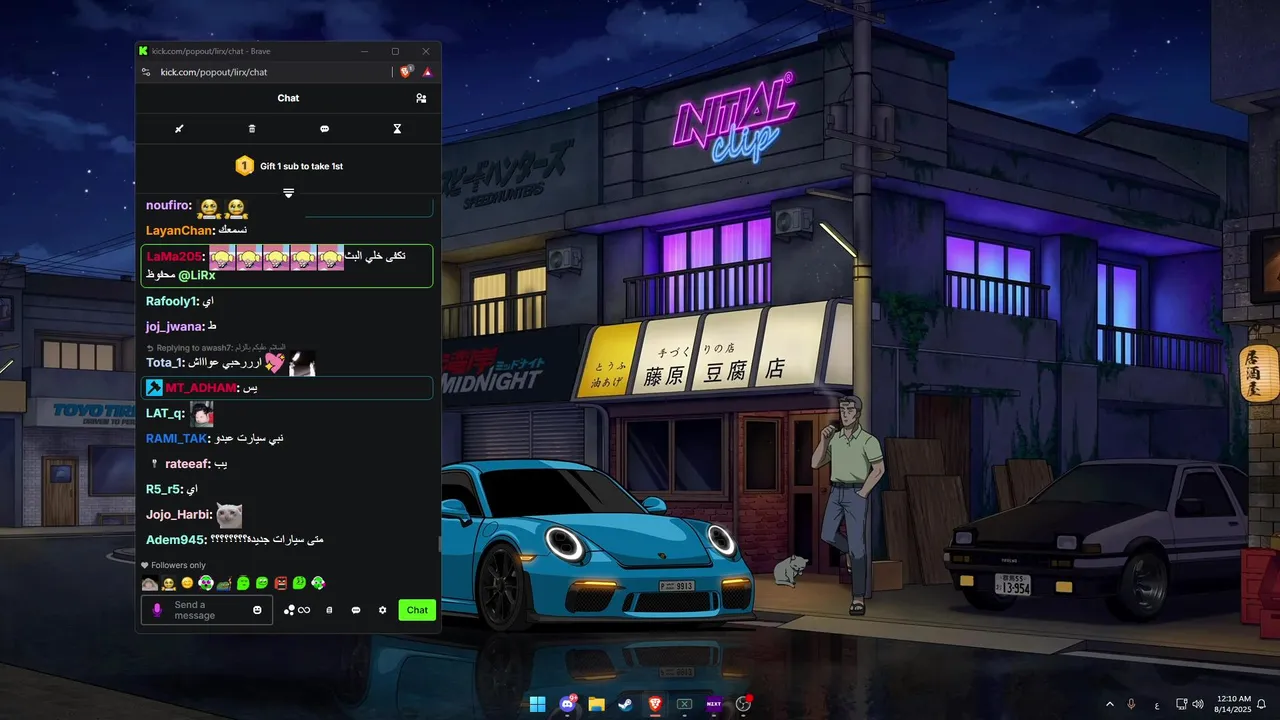Click the cat emote in Jojo_Harbi's message
The width and height of the screenshot is (1280, 720).
point(229,515)
